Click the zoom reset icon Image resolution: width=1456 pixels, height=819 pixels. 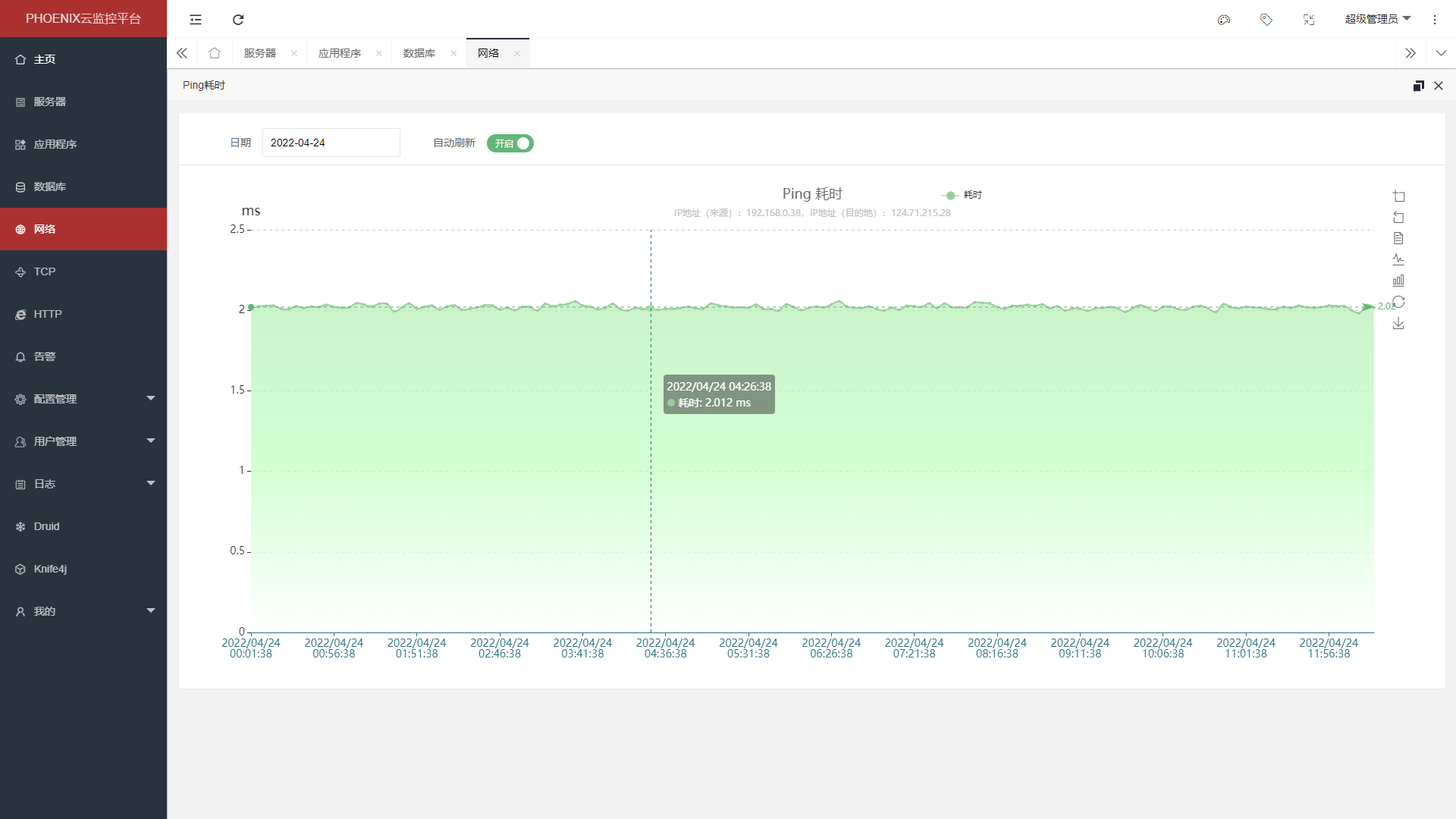[x=1399, y=218]
